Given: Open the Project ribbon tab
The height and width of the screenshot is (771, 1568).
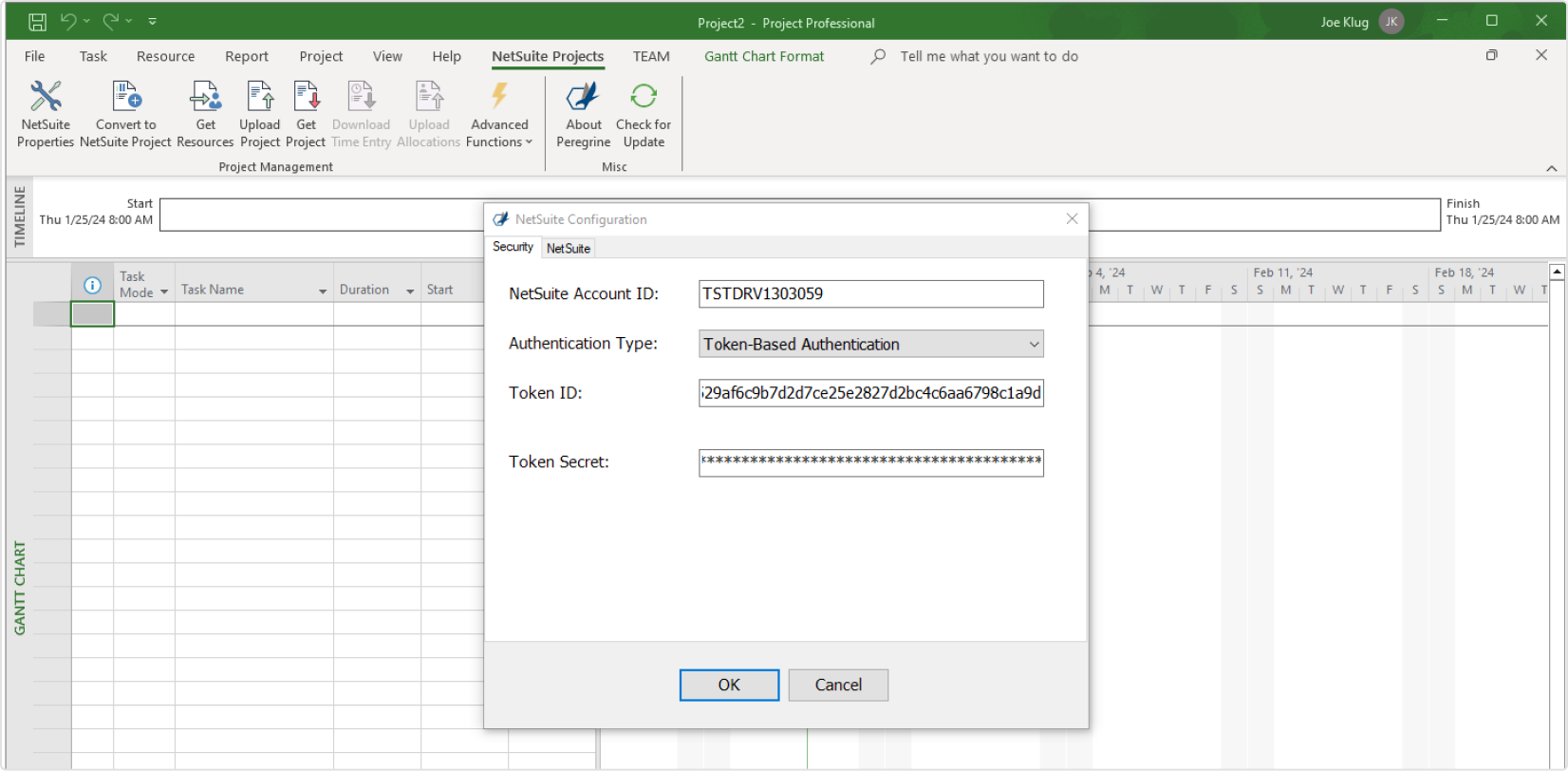Looking at the screenshot, I should [321, 57].
